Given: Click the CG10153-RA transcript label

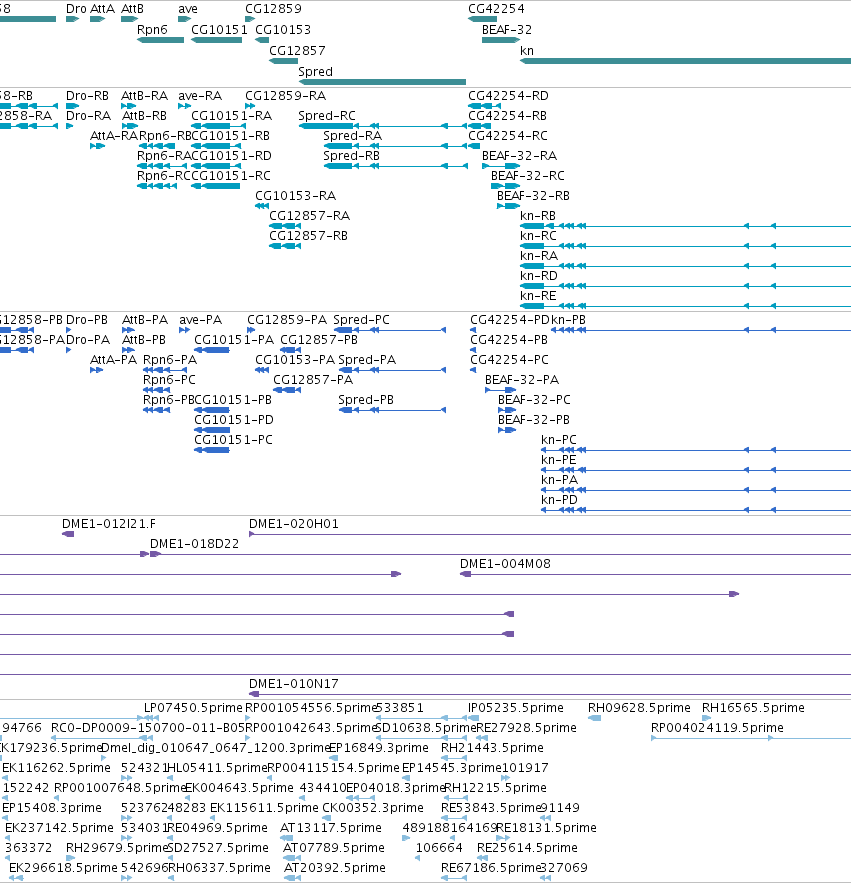Looking at the screenshot, I should point(295,196).
